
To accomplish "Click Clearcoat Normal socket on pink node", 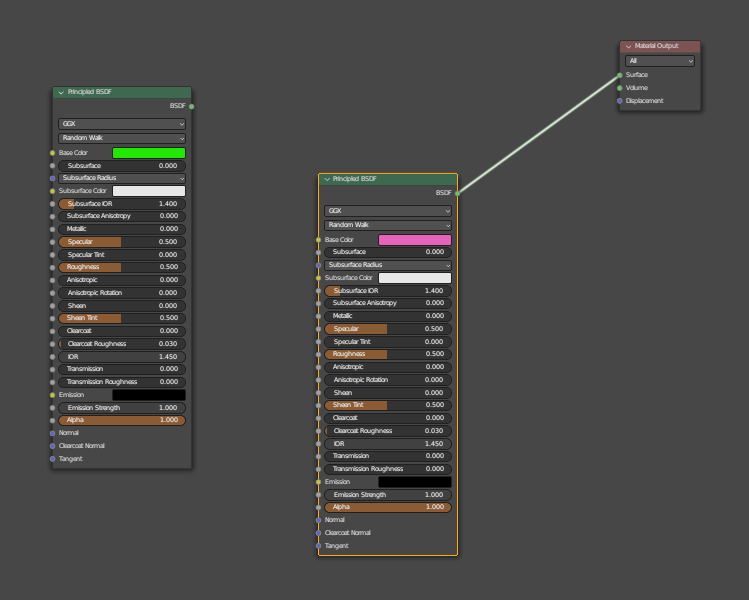I will click(x=319, y=533).
